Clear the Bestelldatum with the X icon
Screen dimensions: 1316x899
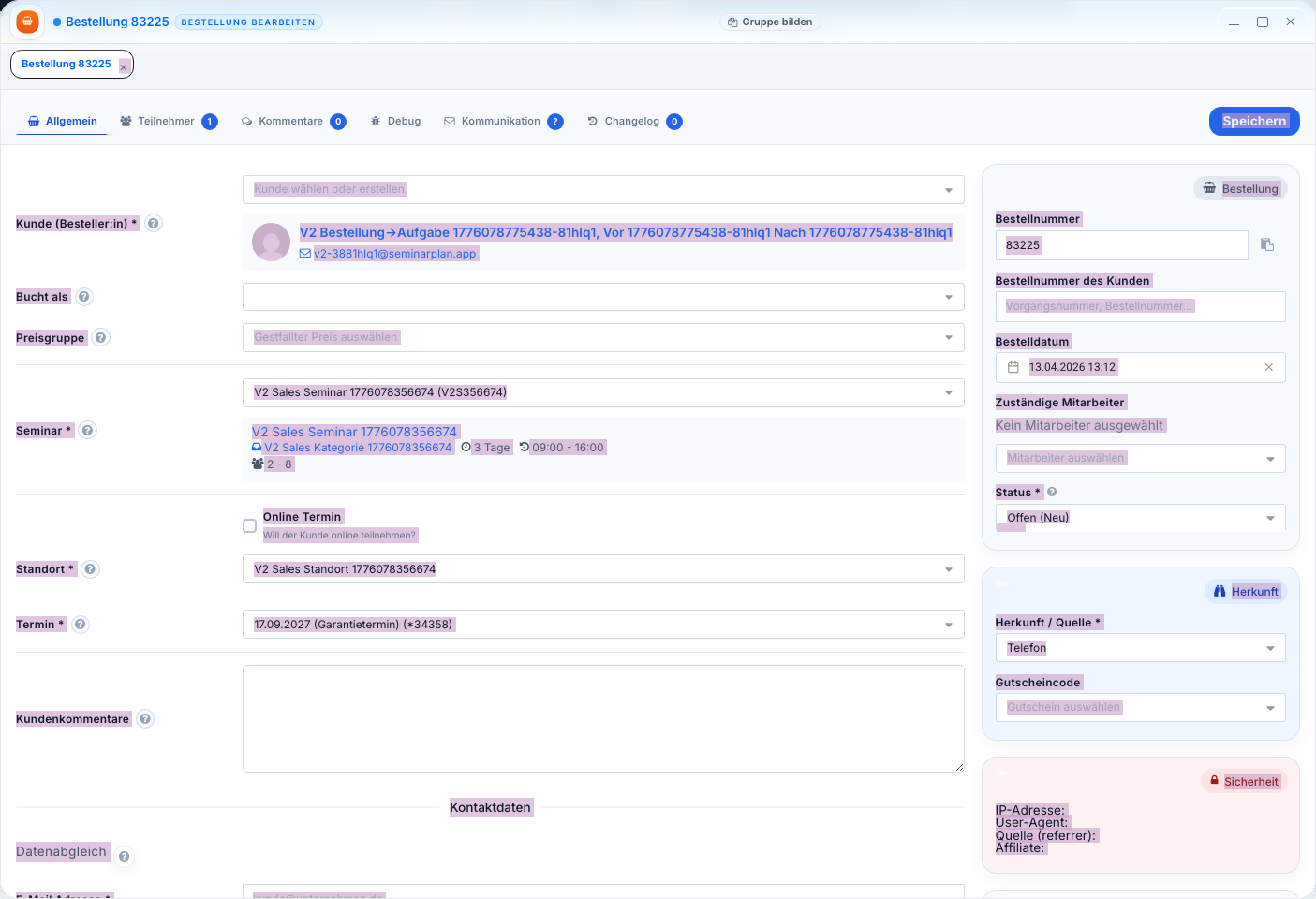tap(1268, 367)
